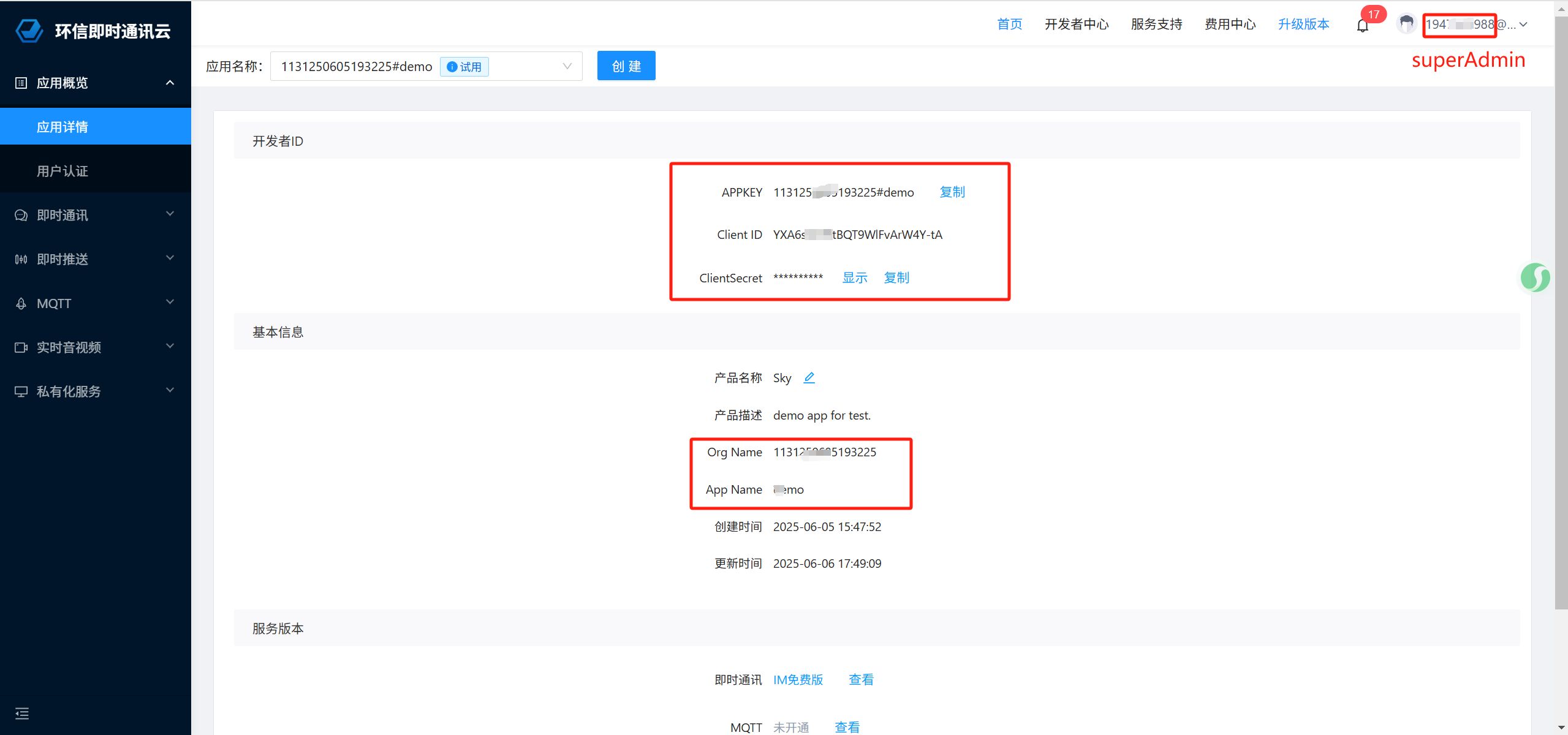Click the user avatar icon
This screenshot has width=1568, height=735.
(x=1406, y=24)
